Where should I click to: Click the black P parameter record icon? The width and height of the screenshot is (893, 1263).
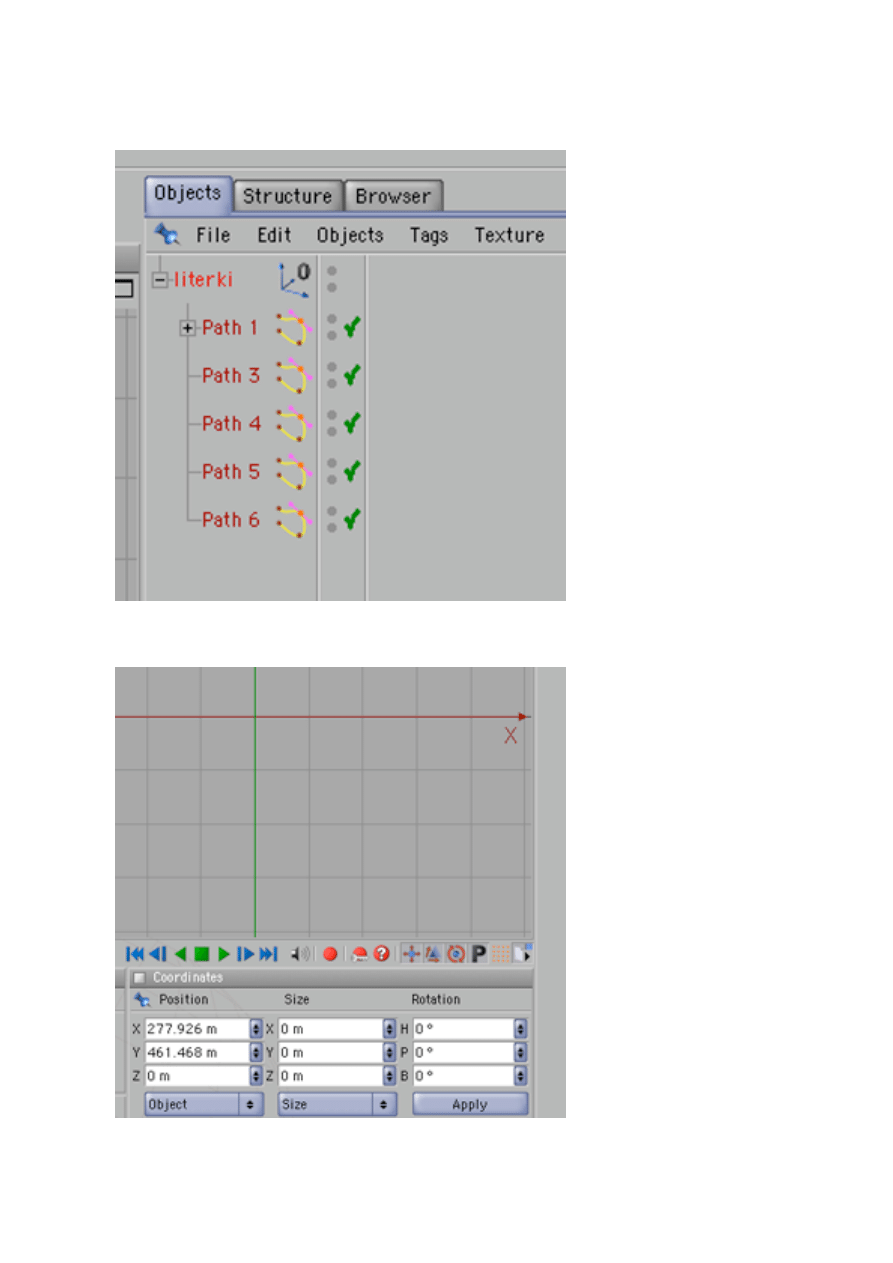[479, 954]
